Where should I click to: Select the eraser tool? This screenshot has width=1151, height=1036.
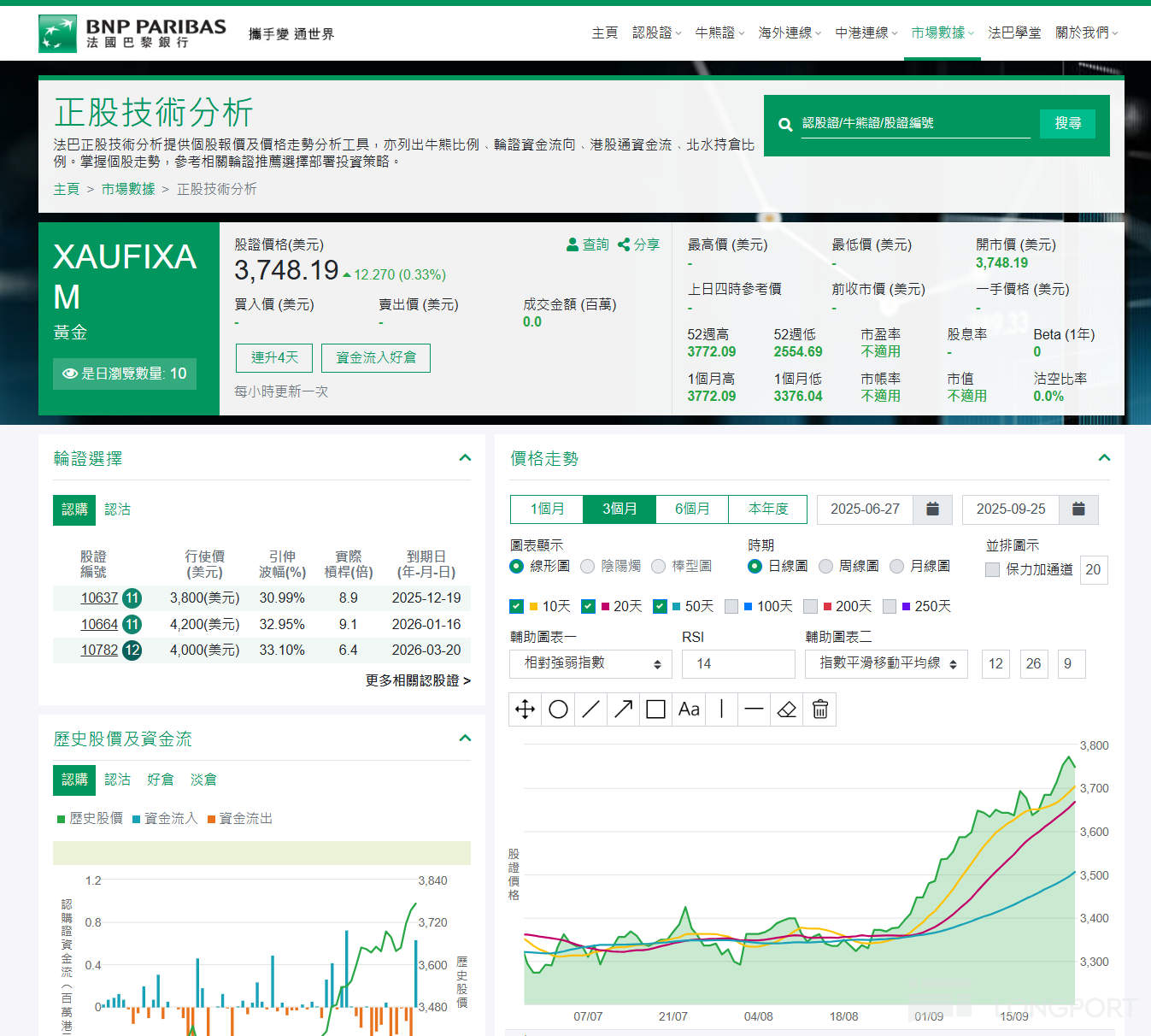[787, 709]
